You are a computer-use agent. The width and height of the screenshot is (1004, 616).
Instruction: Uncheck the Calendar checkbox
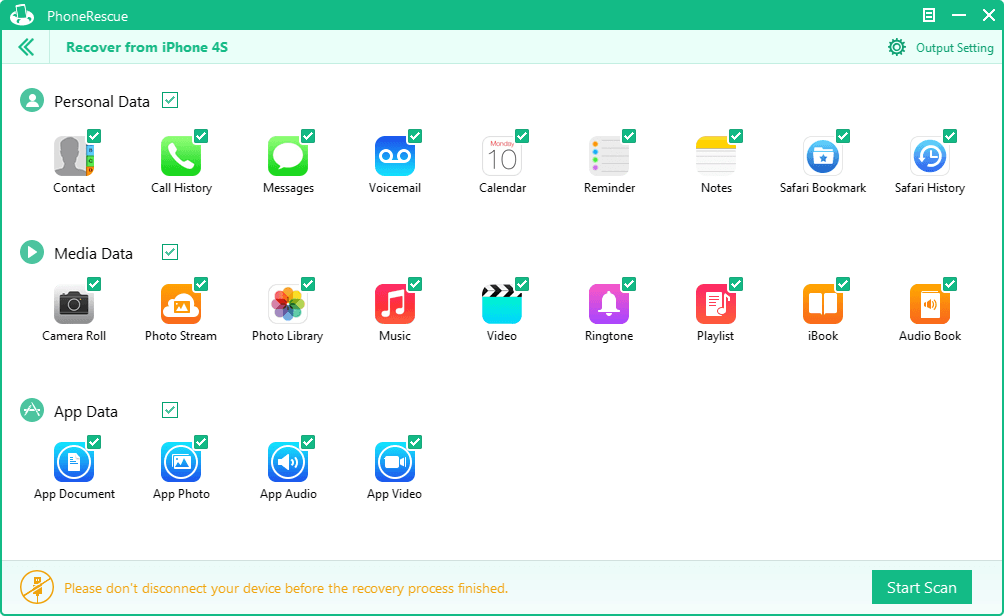pos(522,136)
